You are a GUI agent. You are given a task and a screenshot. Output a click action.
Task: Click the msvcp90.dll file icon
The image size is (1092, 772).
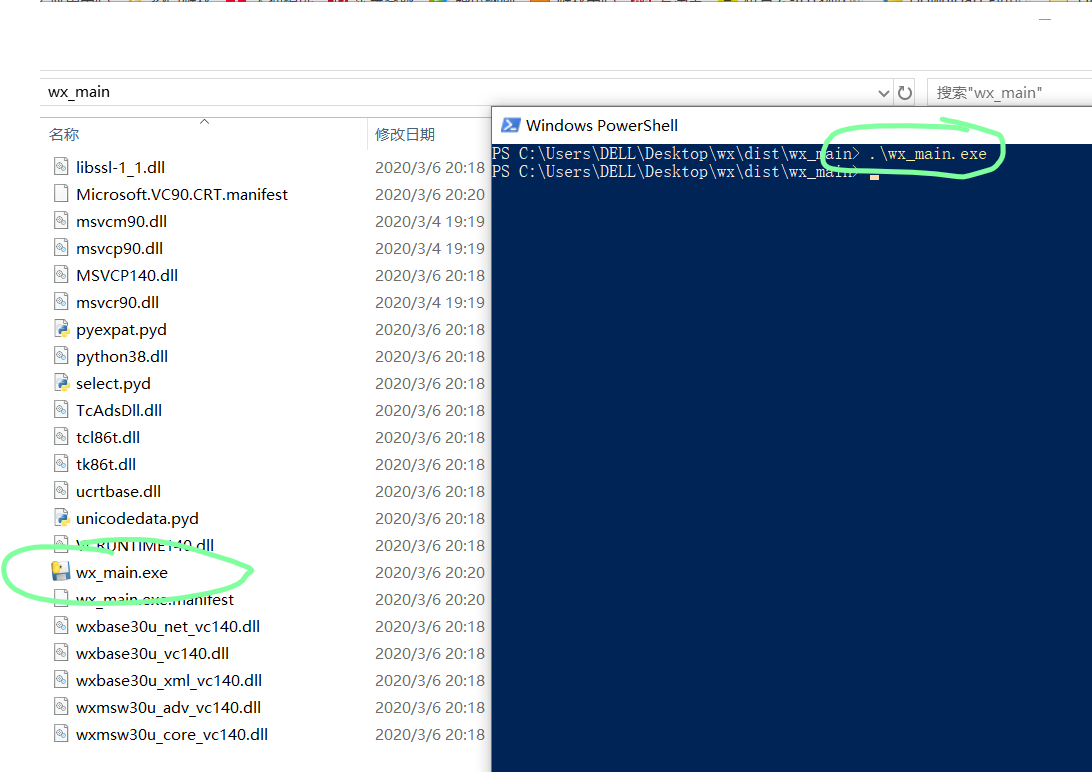61,249
